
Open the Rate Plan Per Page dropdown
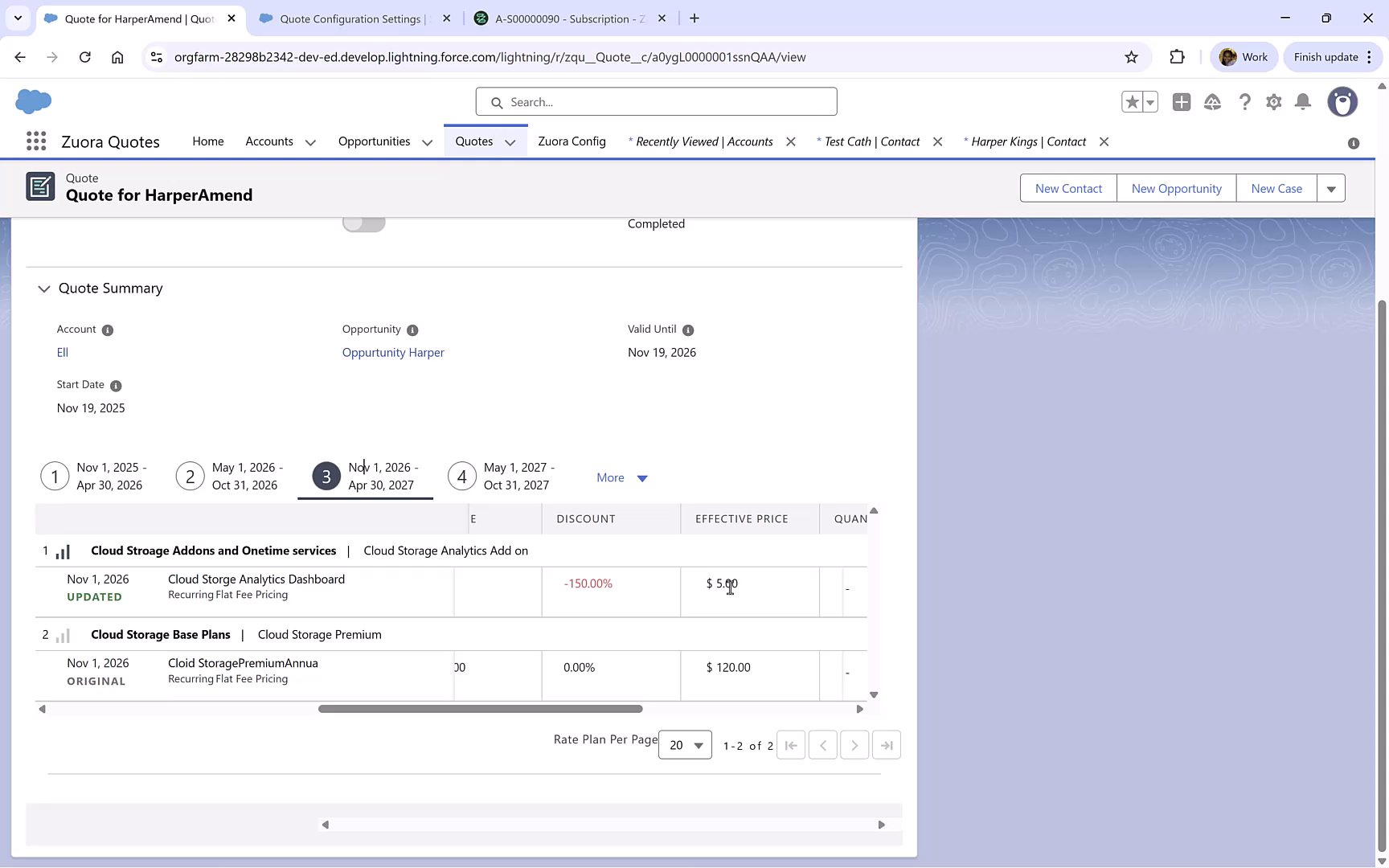[684, 745]
